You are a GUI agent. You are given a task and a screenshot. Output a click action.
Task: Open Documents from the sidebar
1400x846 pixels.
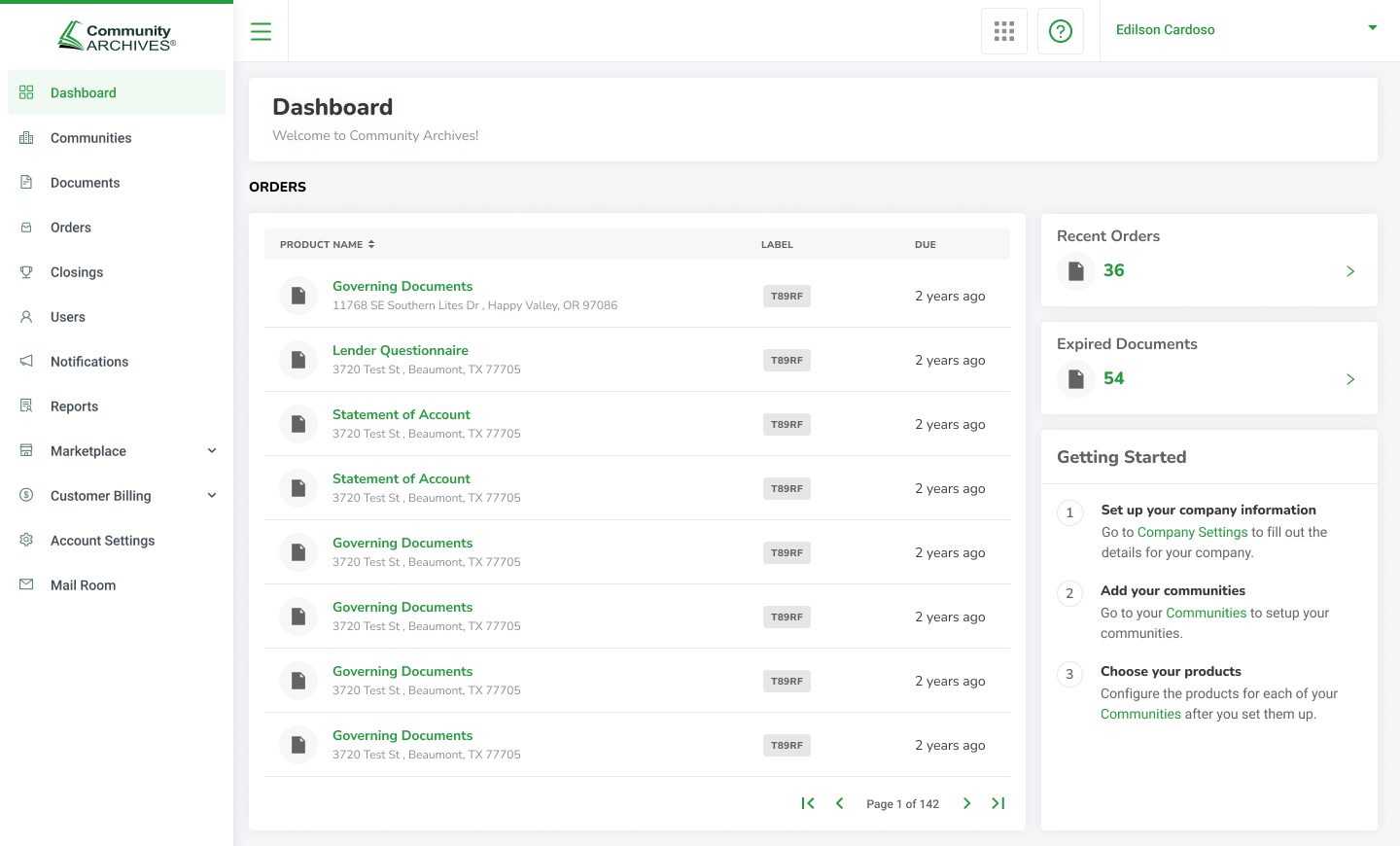(117, 183)
